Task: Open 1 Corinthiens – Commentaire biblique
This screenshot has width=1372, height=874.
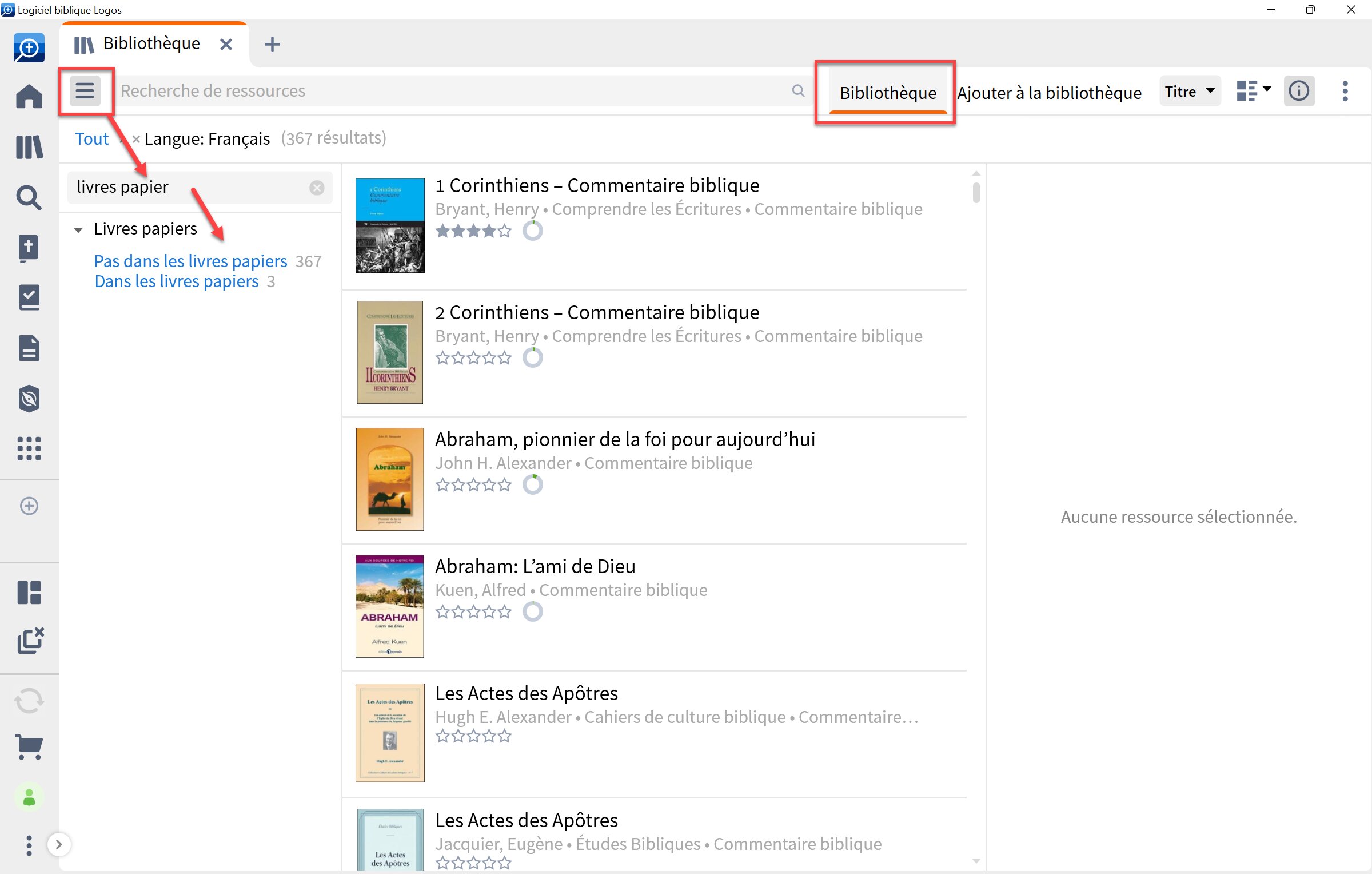Action: 597,185
